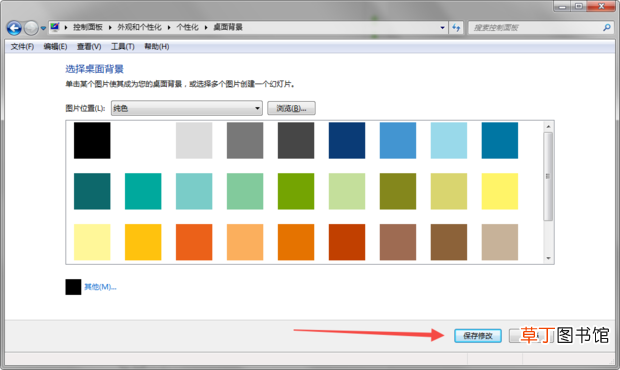Click the scroll up arrow of color list
620x370 pixels.
548,126
